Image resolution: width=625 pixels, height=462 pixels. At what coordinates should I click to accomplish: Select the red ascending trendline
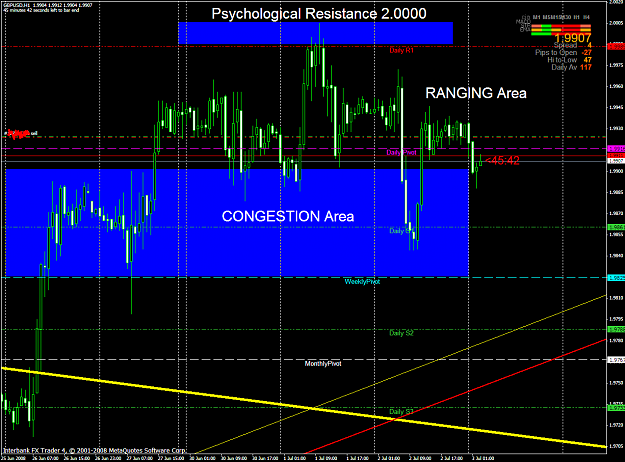coord(456,396)
